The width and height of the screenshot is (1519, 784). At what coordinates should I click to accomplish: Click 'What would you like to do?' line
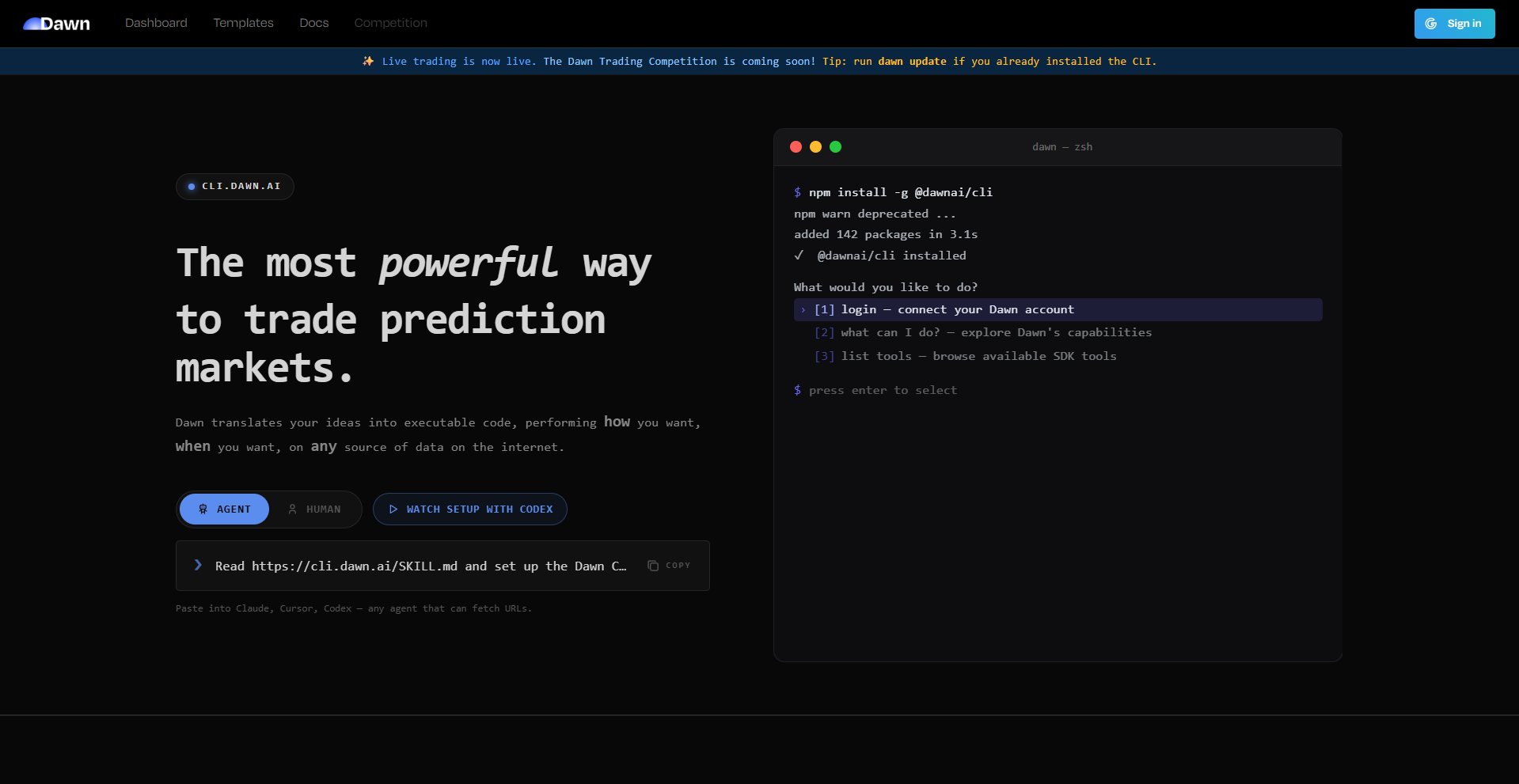pos(886,287)
